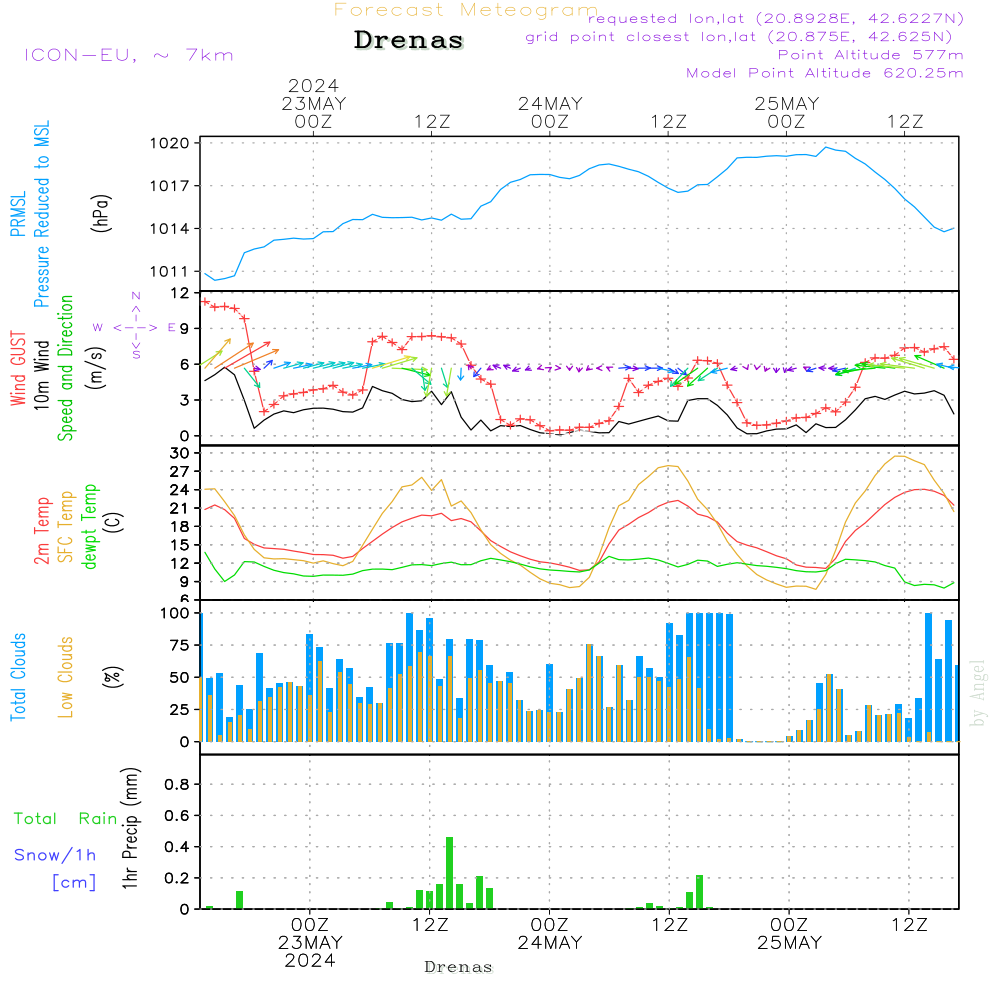Click the "W" on the compass rose

[98, 328]
